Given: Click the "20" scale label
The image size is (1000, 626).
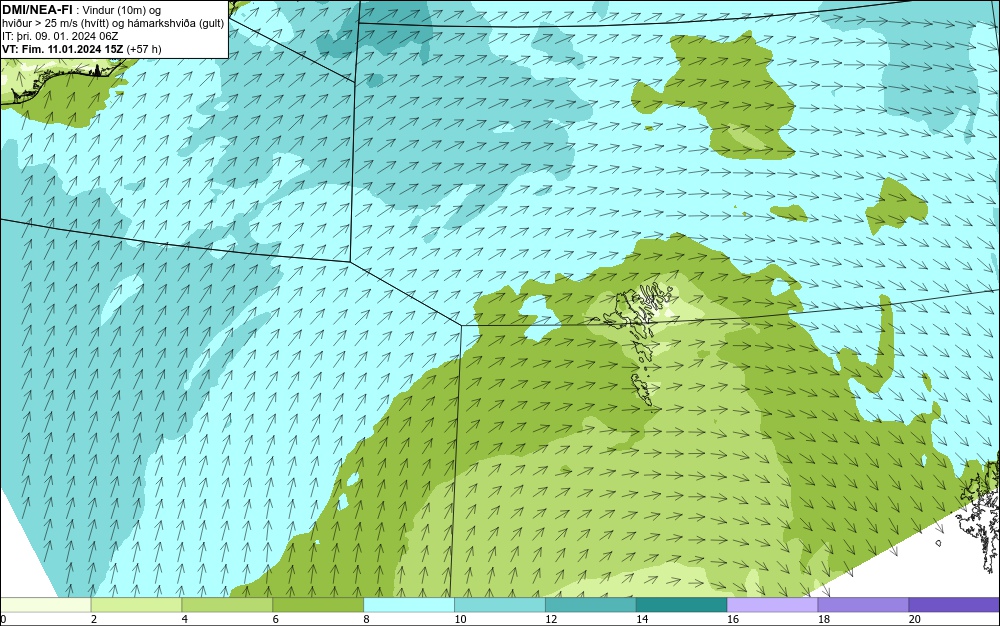Looking at the screenshot, I should coord(915,619).
